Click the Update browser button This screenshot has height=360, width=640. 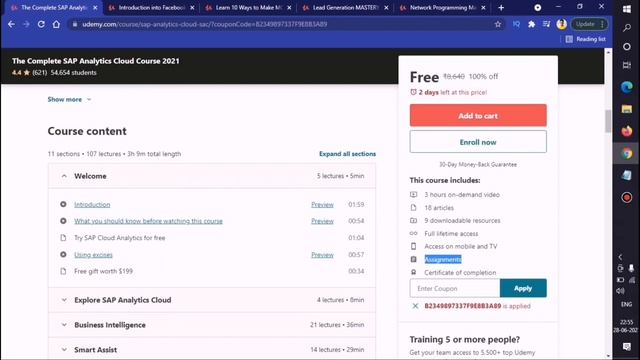click(x=589, y=24)
